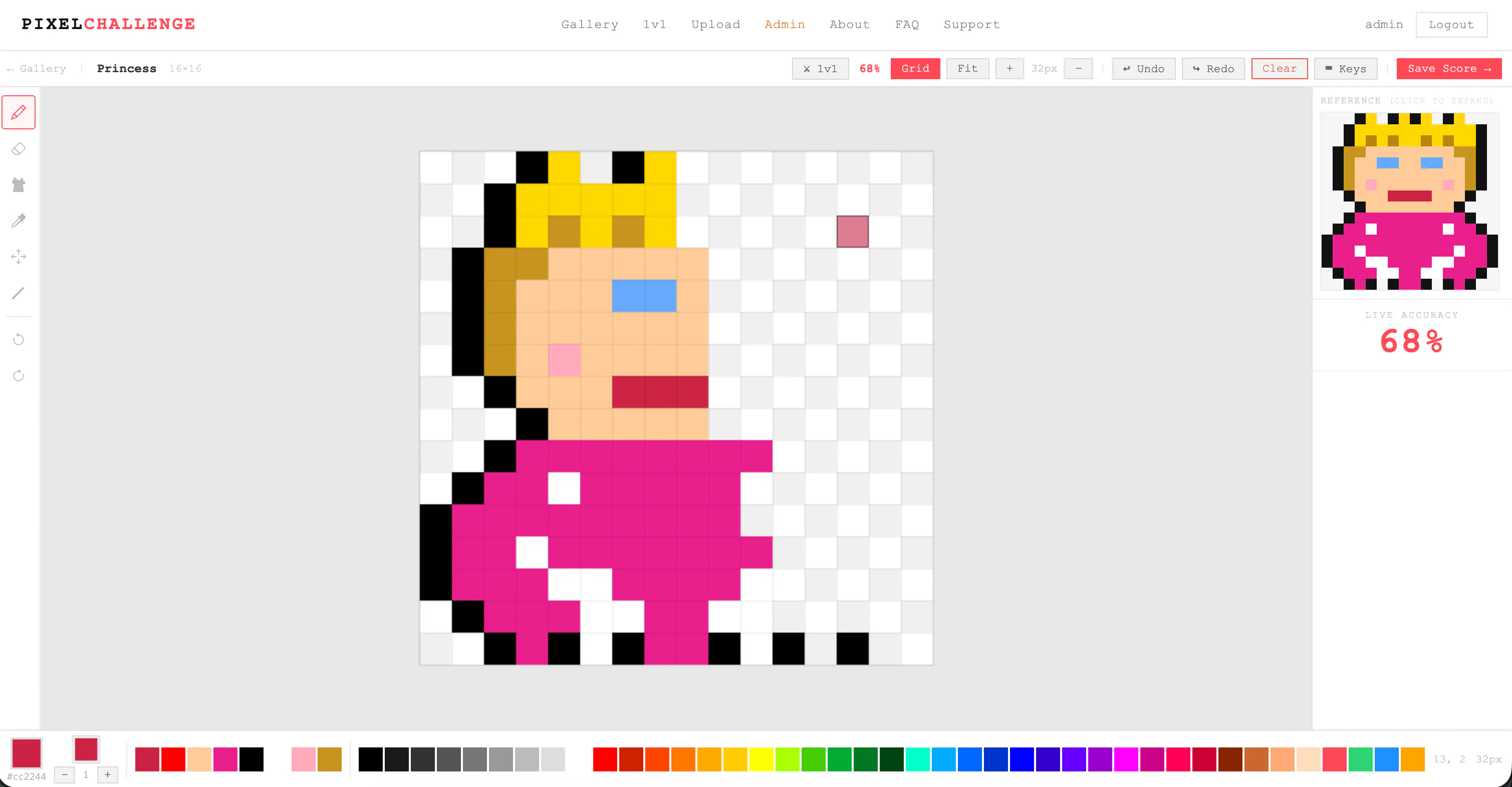The width and height of the screenshot is (1512, 787).
Task: Pick the dark brown palette swatch
Action: coord(1230,759)
